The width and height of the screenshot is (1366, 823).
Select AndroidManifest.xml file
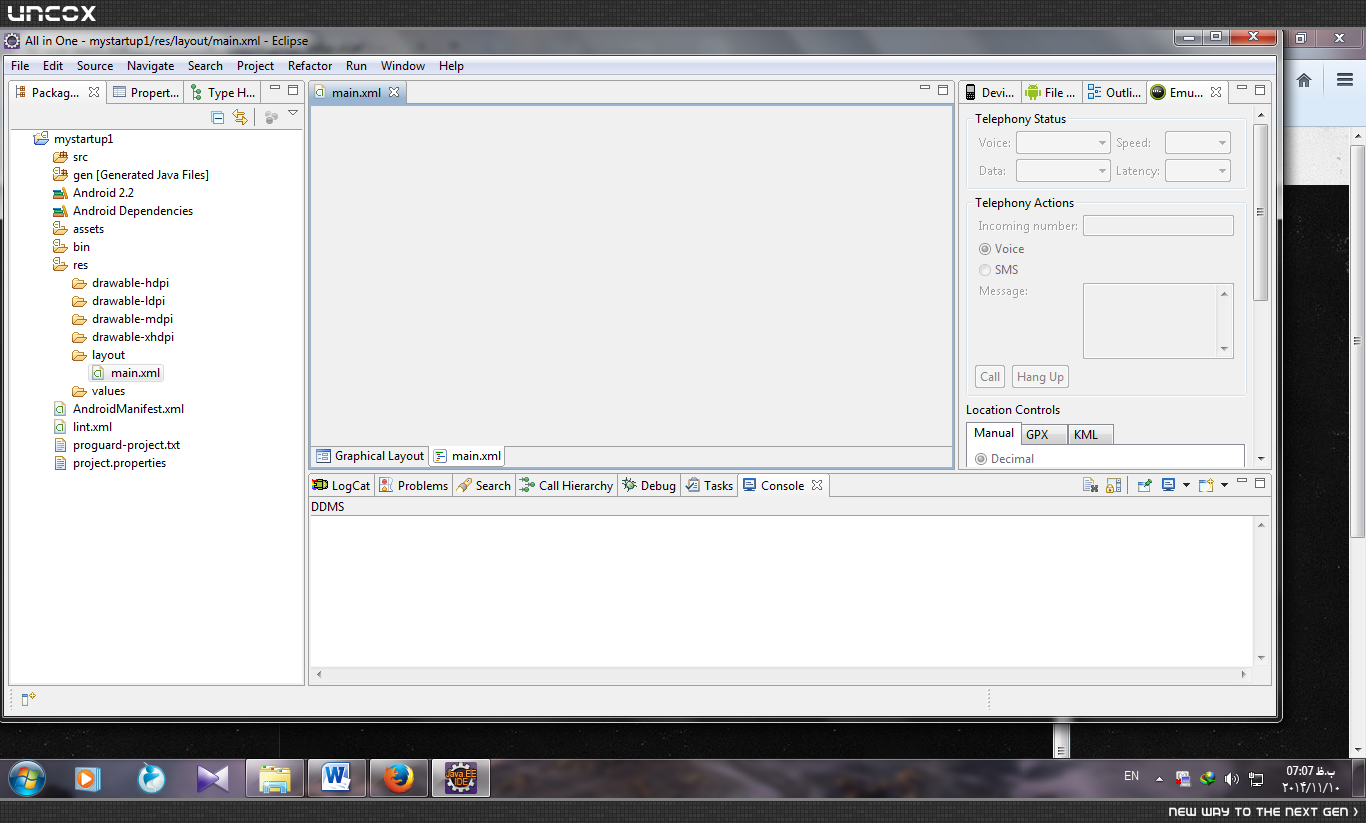tap(119, 409)
